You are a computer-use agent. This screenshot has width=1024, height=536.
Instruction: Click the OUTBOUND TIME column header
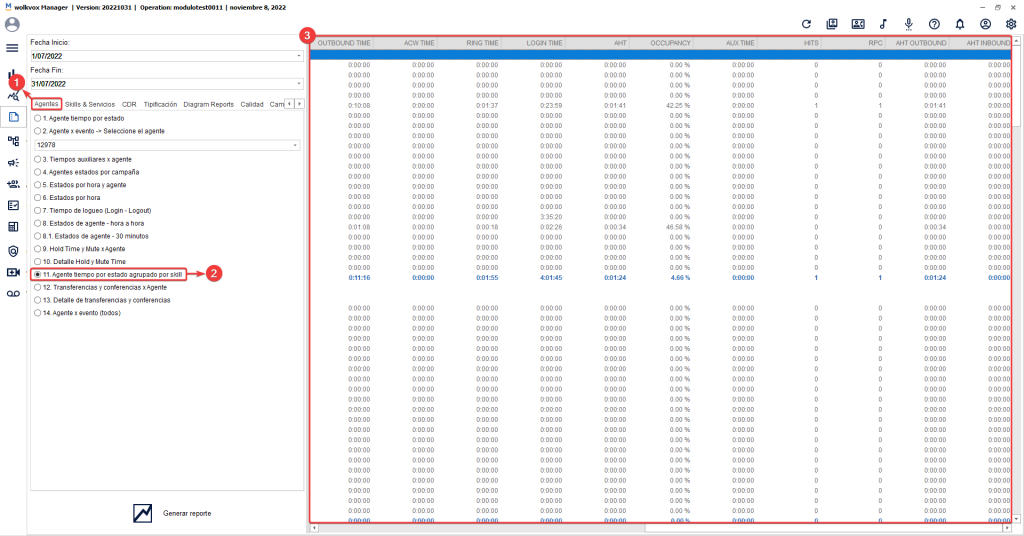[x=342, y=43]
